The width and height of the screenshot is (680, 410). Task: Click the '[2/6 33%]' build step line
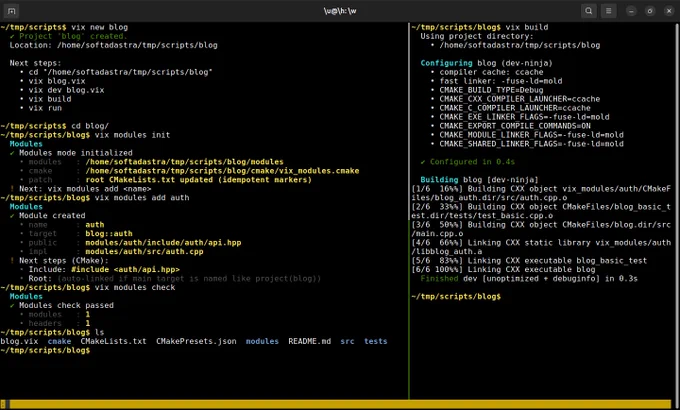[541, 211]
